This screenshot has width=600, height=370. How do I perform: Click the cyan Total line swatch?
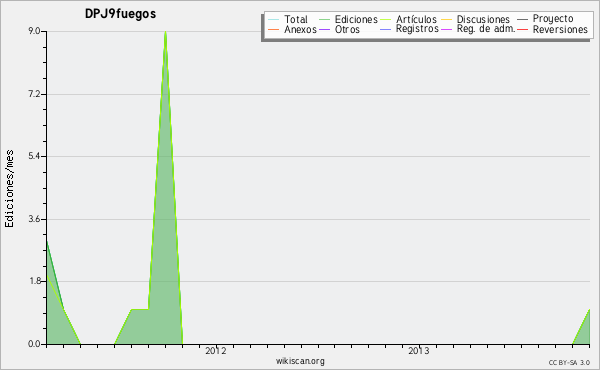[274, 20]
